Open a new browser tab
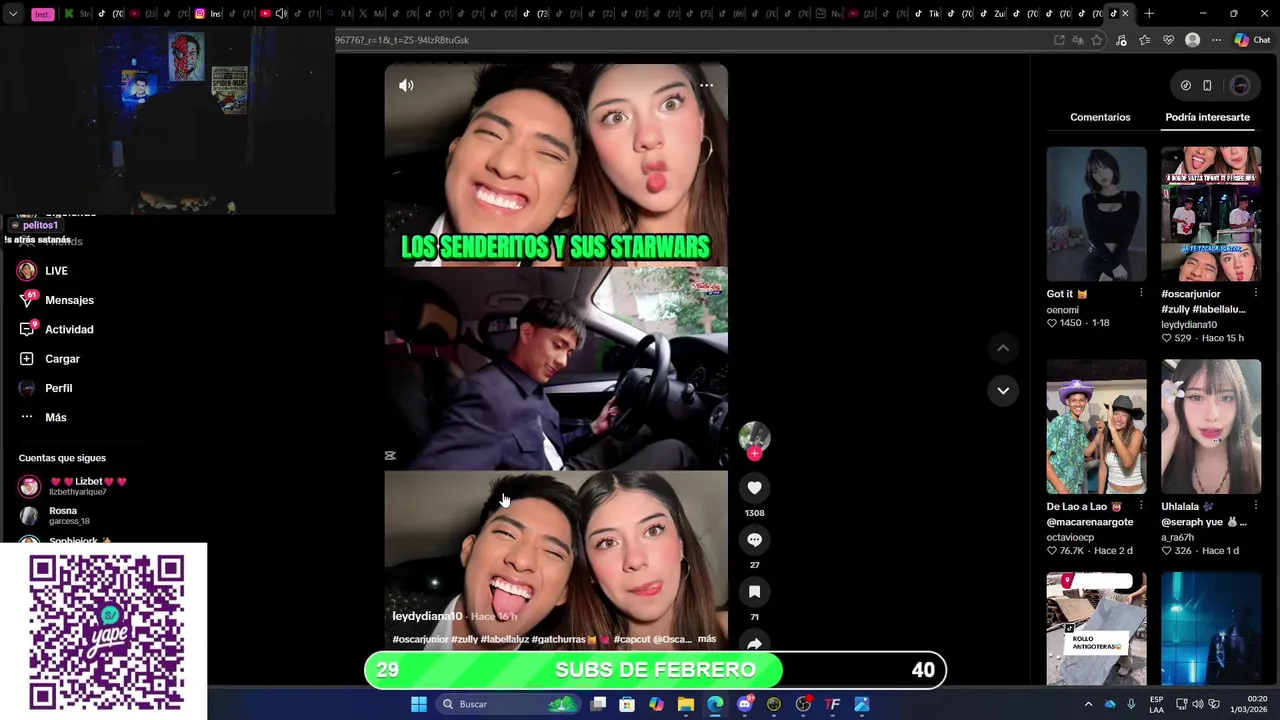The height and width of the screenshot is (720, 1280). tap(1149, 14)
